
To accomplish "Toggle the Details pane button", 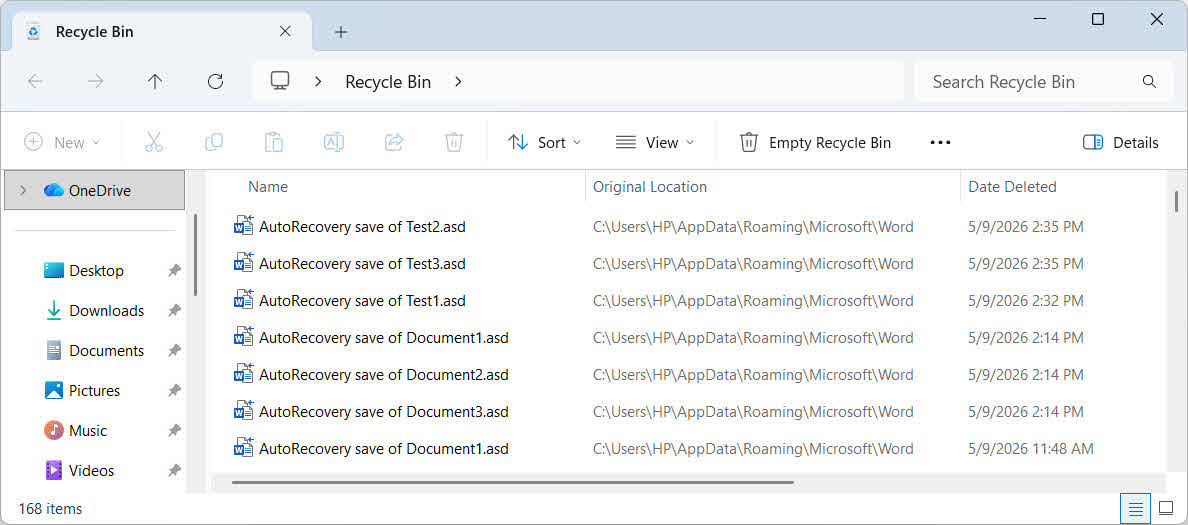I will pos(1121,142).
